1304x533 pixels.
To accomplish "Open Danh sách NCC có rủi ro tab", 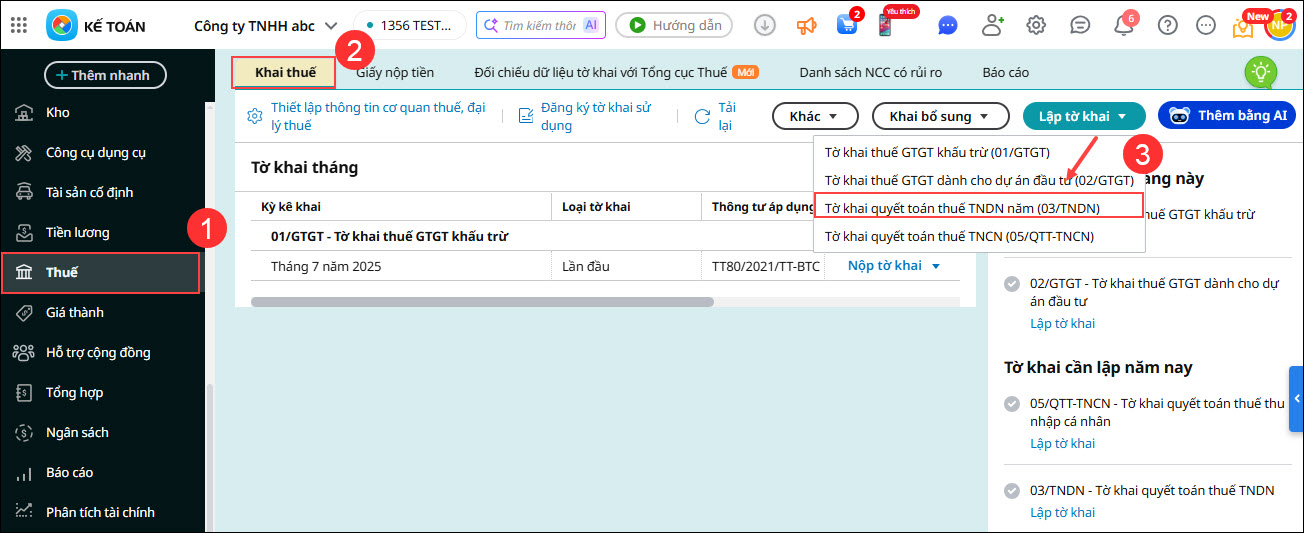I will pos(870,72).
